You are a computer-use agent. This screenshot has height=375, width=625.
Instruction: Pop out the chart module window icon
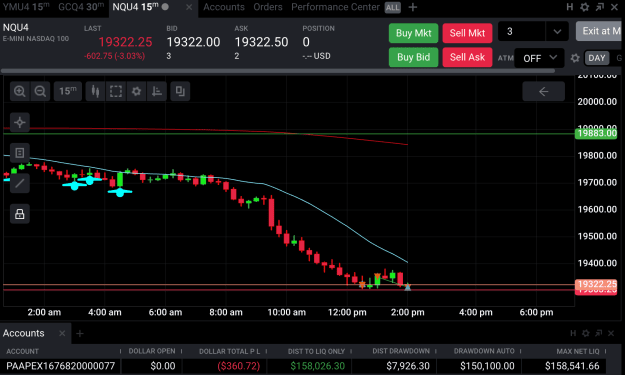(x=599, y=7)
